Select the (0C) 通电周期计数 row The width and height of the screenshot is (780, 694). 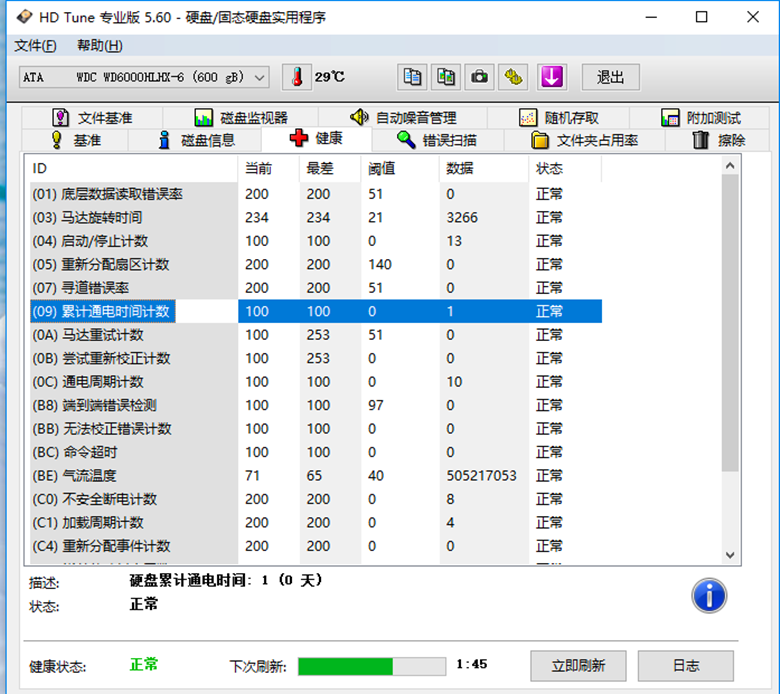click(316, 382)
